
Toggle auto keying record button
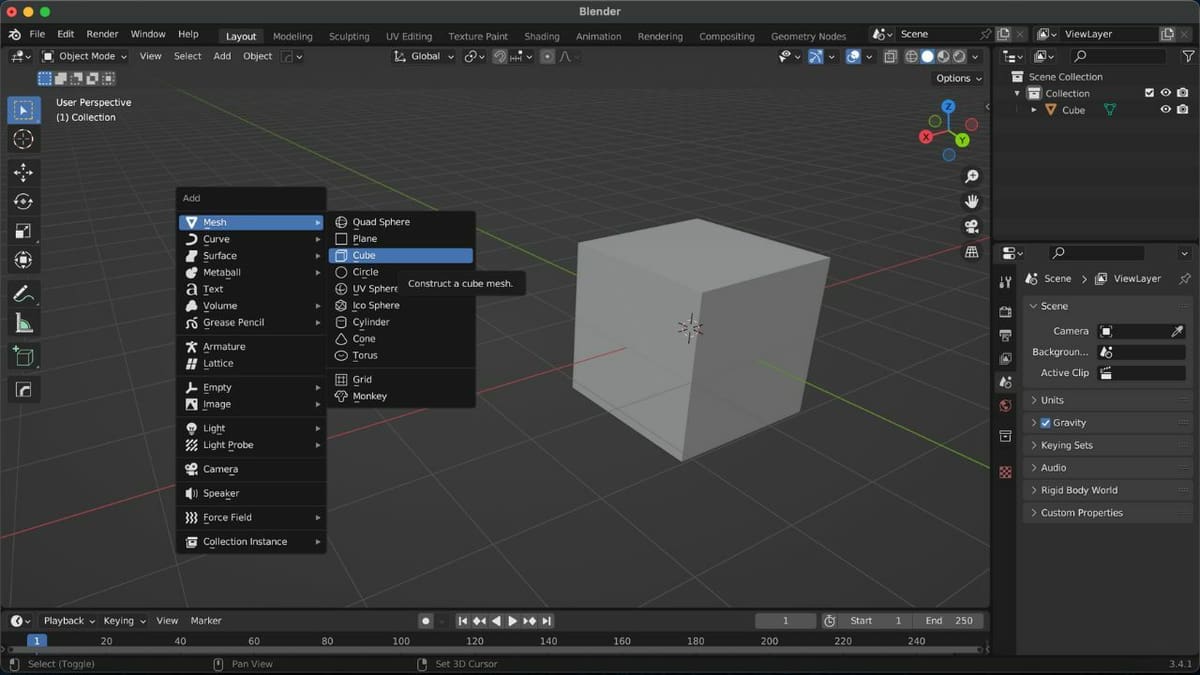[x=425, y=621]
